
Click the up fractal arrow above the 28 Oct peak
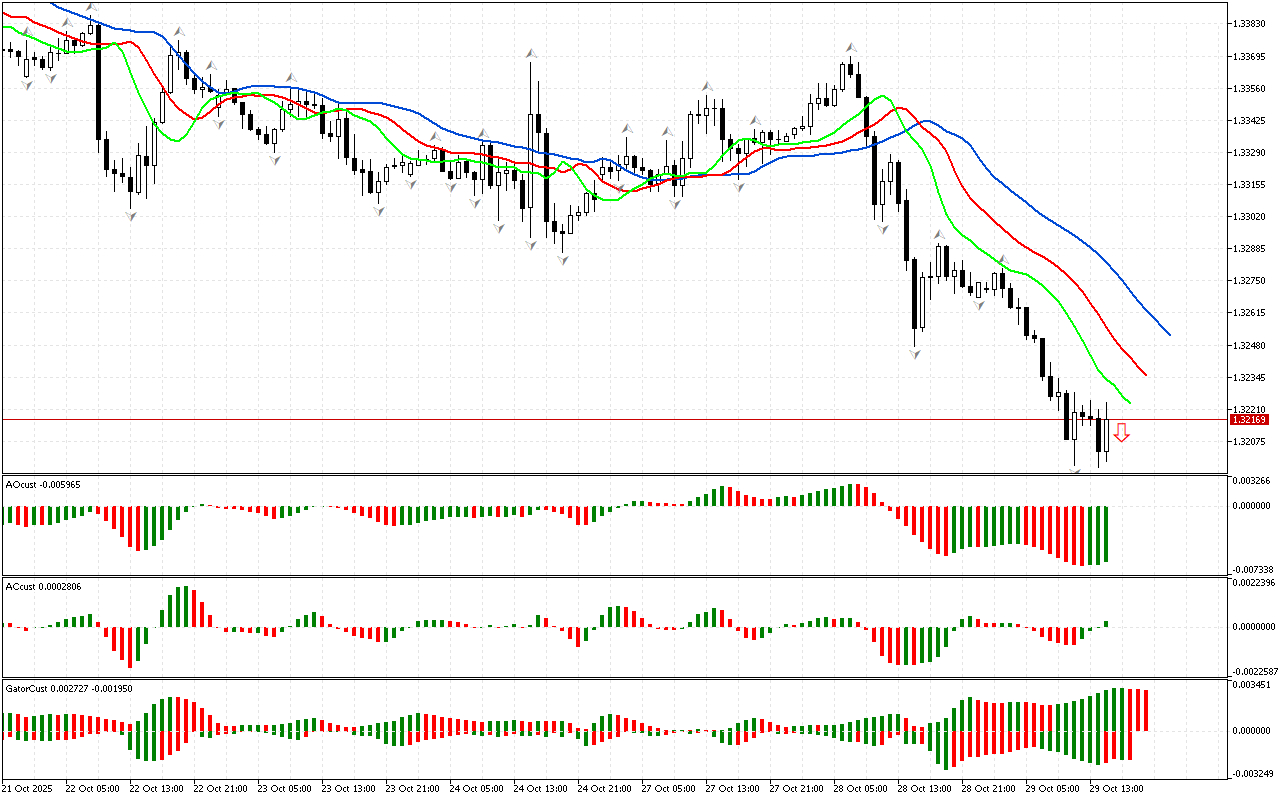click(x=851, y=46)
